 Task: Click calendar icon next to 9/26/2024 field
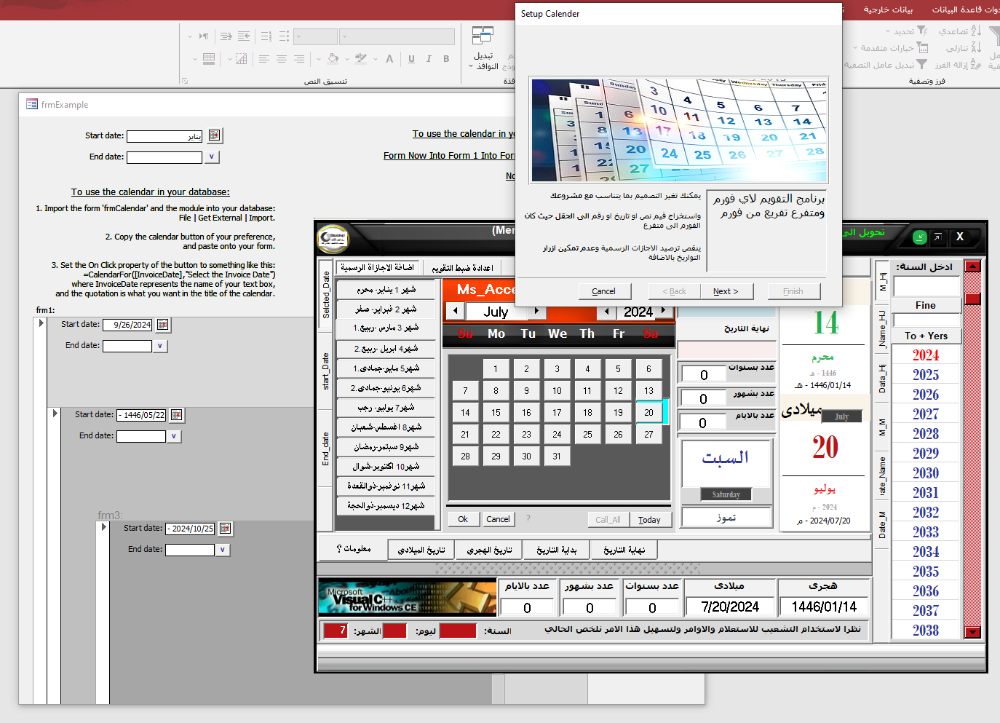pos(164,325)
